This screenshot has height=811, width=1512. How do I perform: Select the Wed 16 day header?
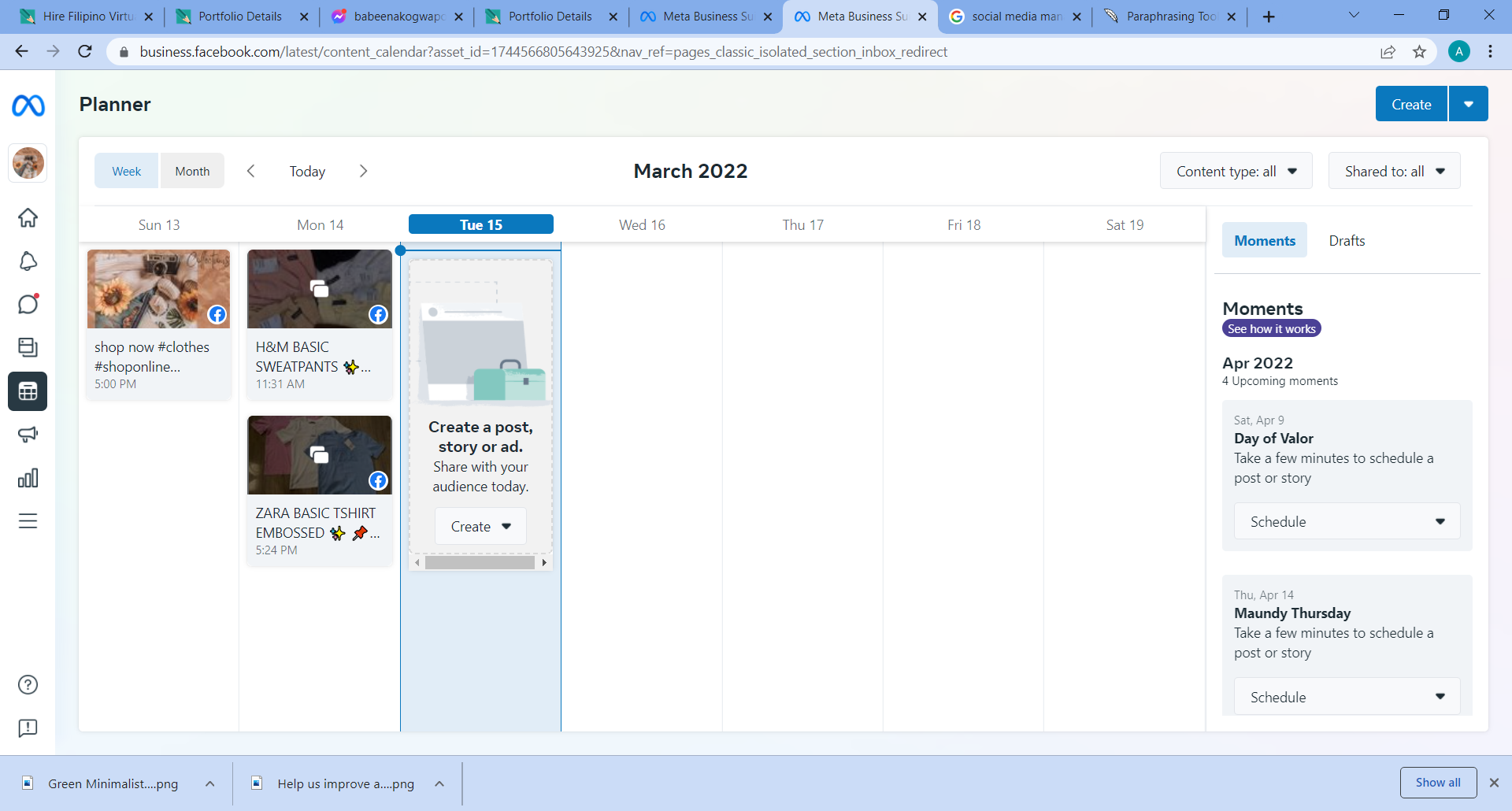pos(642,224)
